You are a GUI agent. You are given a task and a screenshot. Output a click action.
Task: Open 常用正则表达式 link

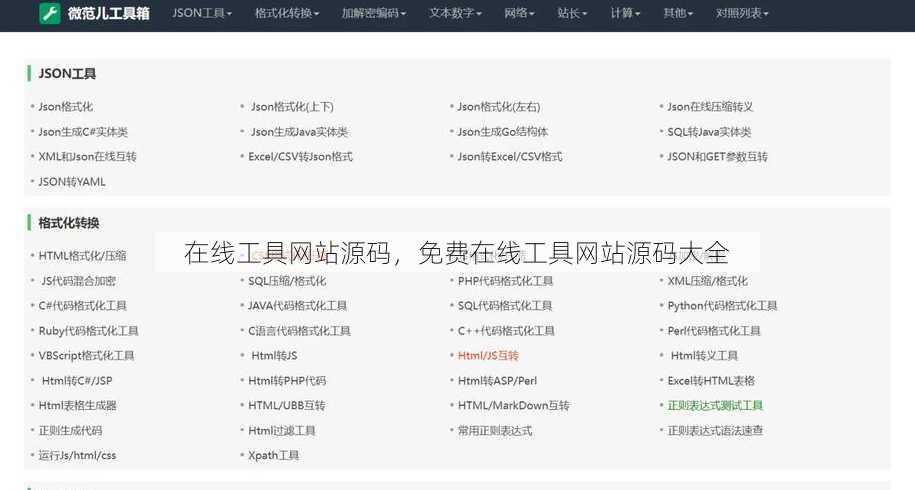(495, 430)
